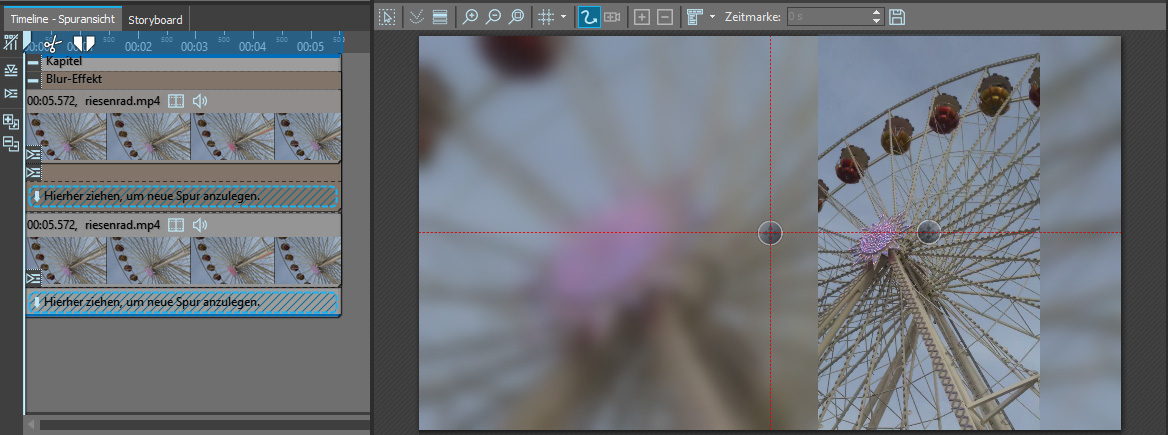
Task: Toggle sound icon on second riesenrad.mp4 clip
Action: [200, 225]
